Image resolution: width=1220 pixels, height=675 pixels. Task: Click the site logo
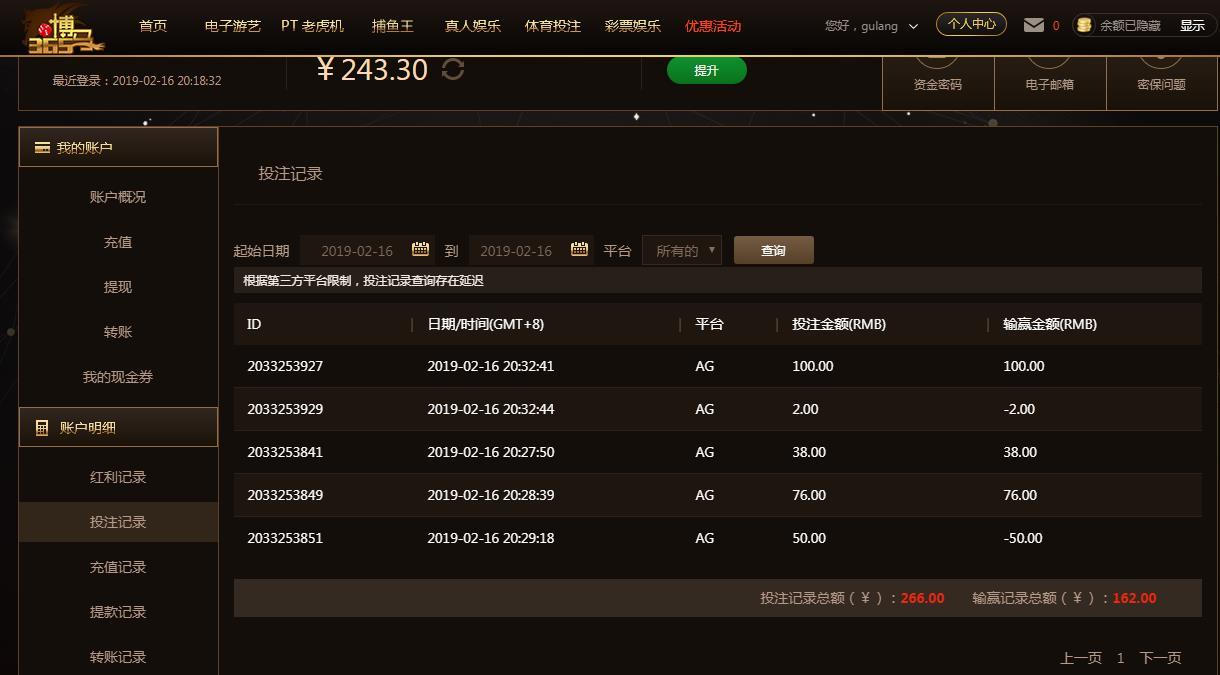tap(61, 28)
